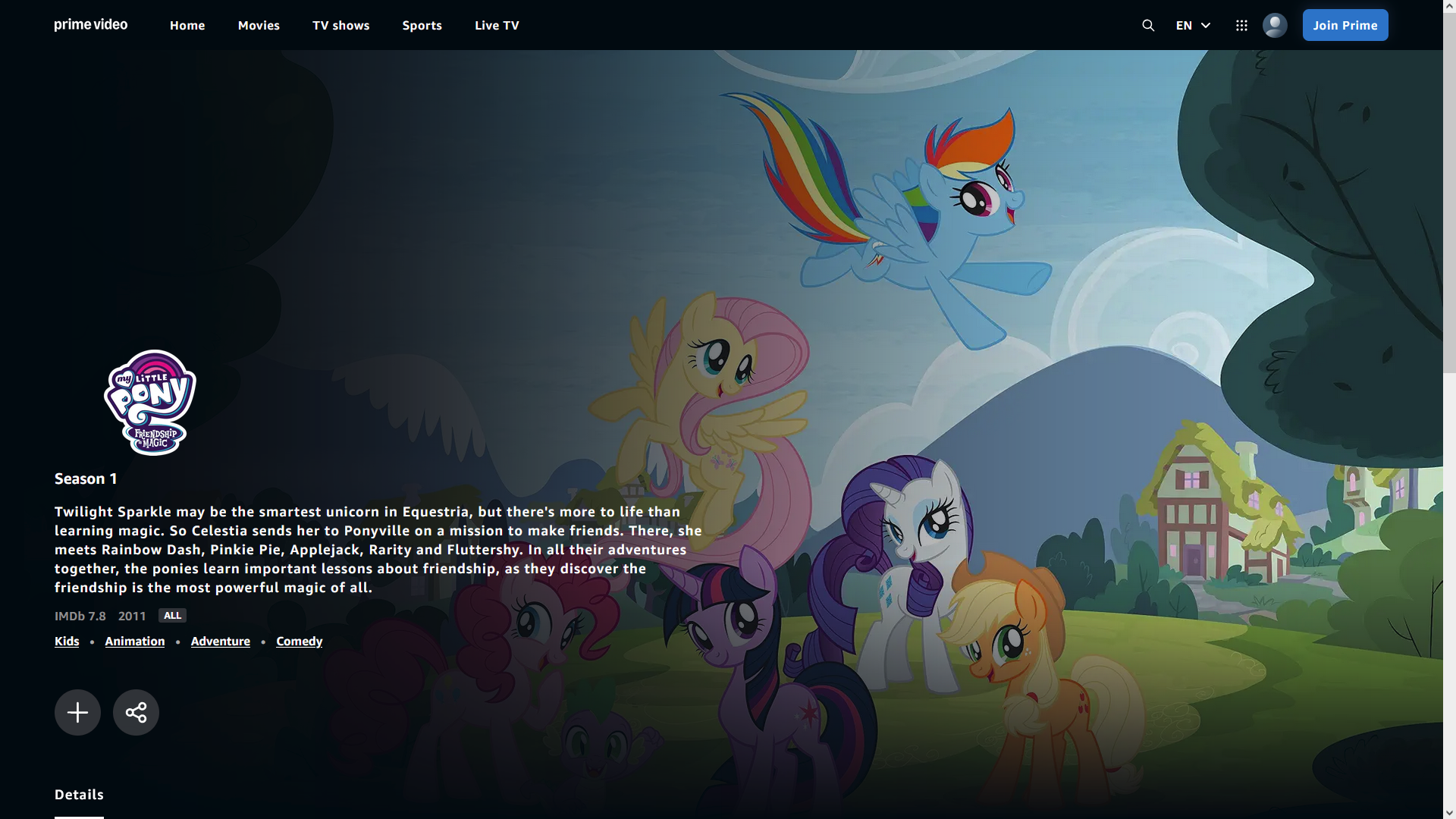The image size is (1456, 819).
Task: Click the ALL age rating badge
Action: pos(173,616)
